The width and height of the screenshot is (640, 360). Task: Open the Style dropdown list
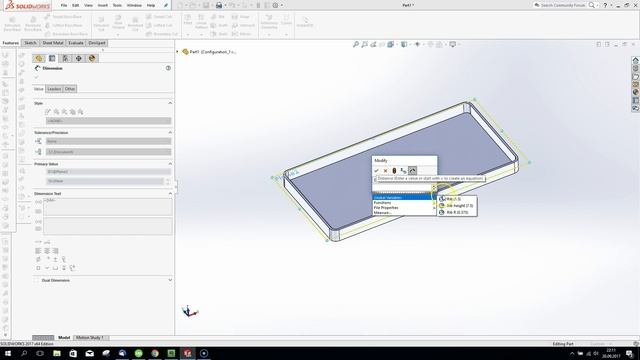click(x=109, y=121)
